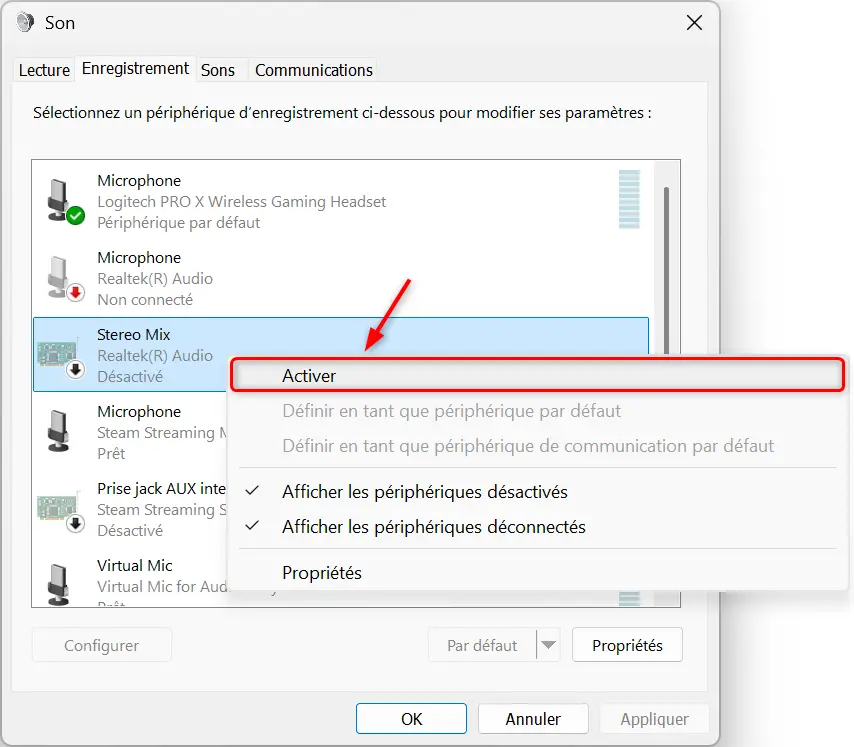Close the Son dialog window

coord(694,23)
